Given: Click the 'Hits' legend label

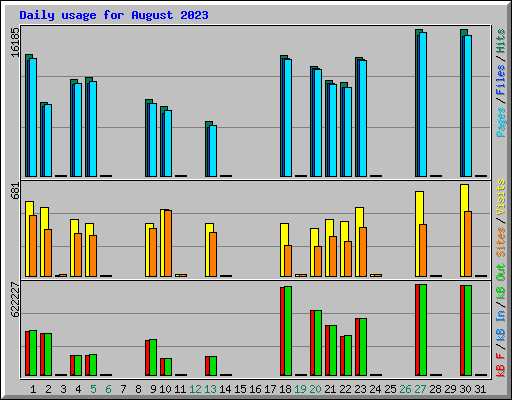Looking at the screenshot, I should (x=501, y=41).
